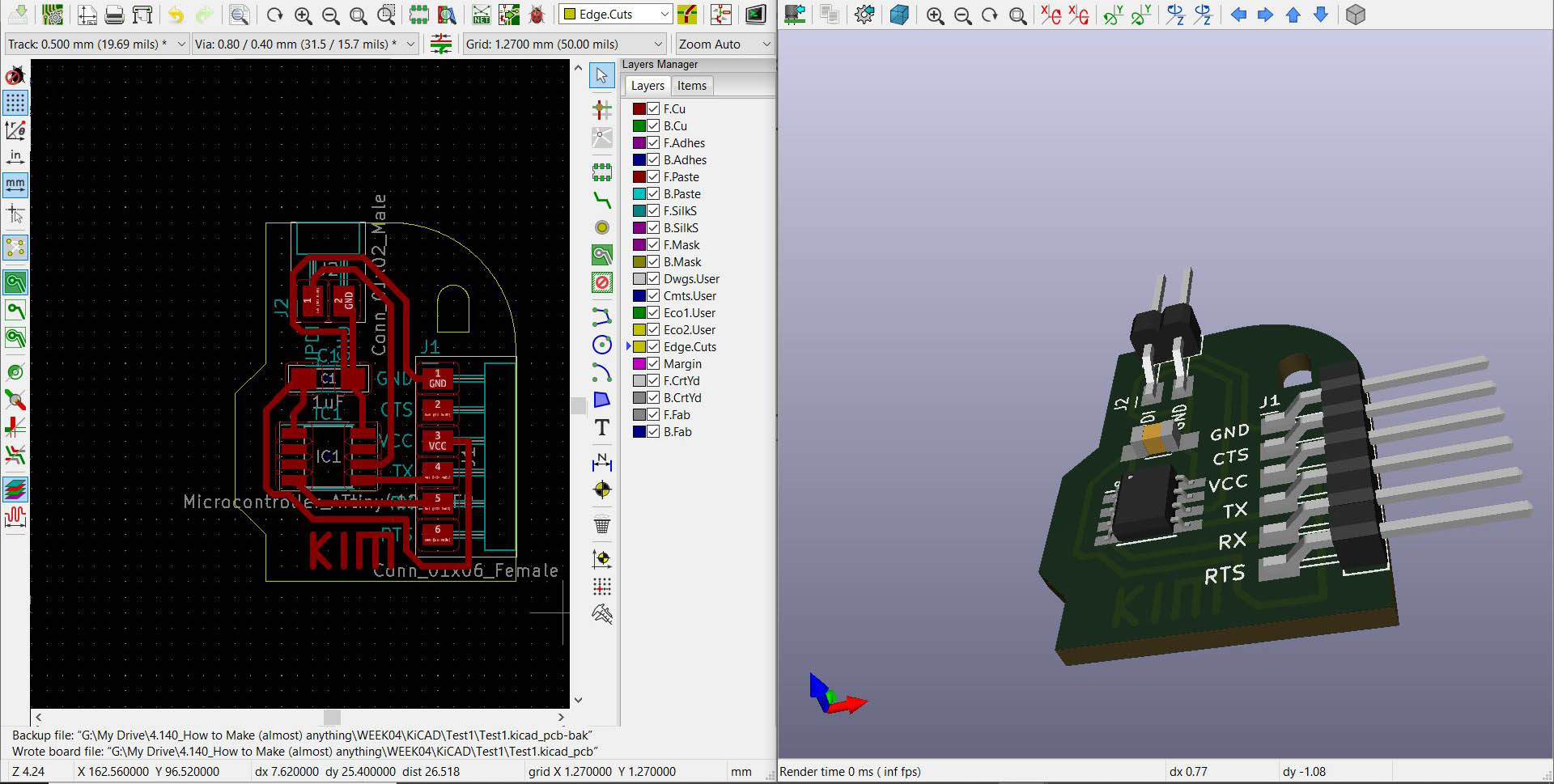The image size is (1554, 784).
Task: Open the Edge.Cuts layer selector dropdown
Action: [616, 15]
